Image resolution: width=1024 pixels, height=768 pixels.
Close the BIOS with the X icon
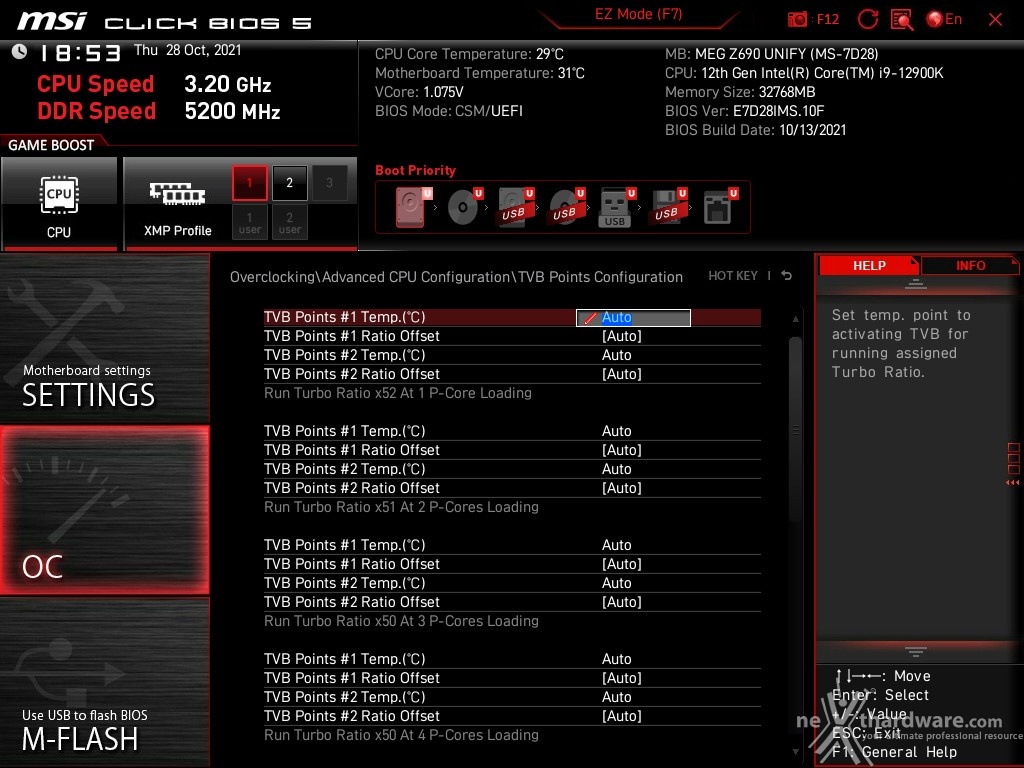(995, 20)
